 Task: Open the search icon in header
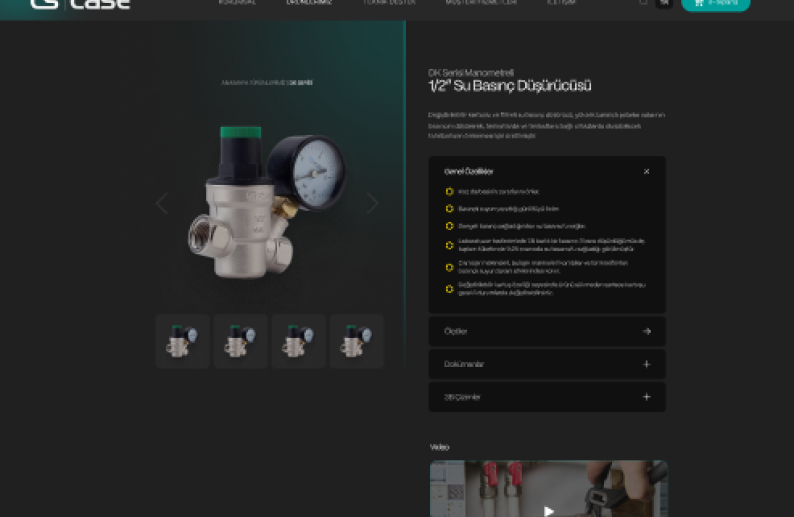pyautogui.click(x=643, y=3)
